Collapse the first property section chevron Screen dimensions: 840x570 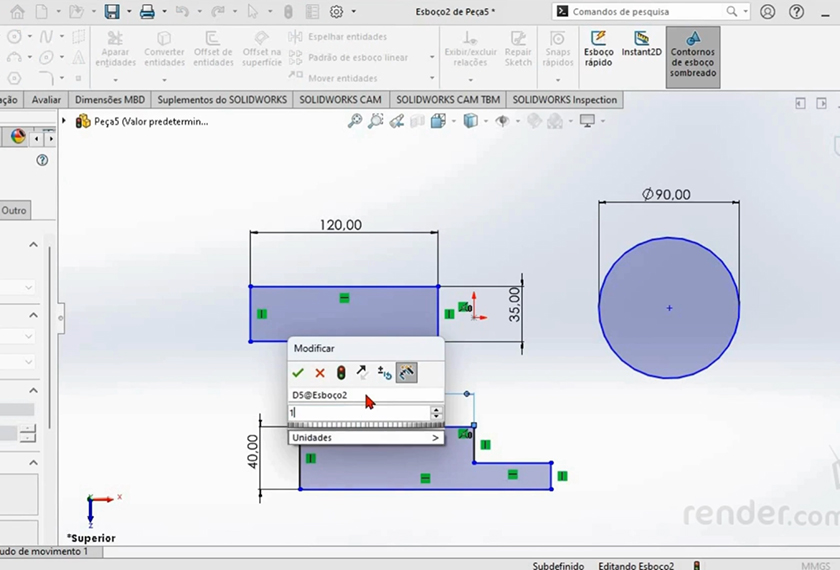pos(33,245)
